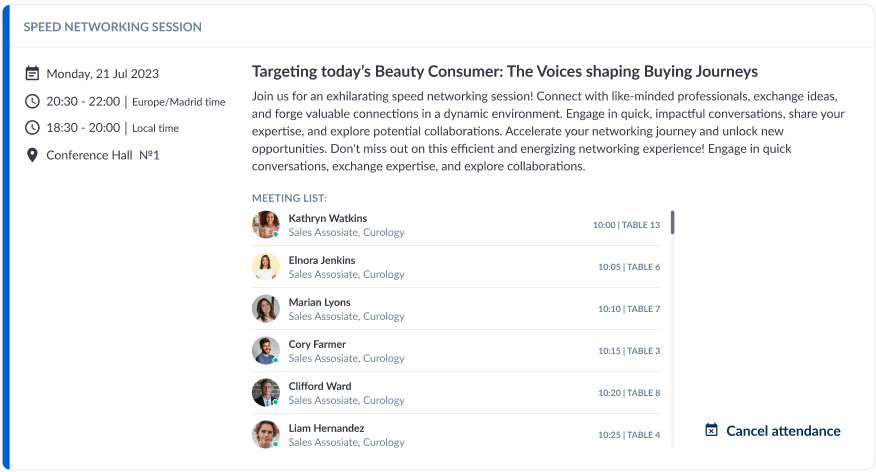
Task: Click the location pin icon for Conference Hall
Action: [x=32, y=155]
